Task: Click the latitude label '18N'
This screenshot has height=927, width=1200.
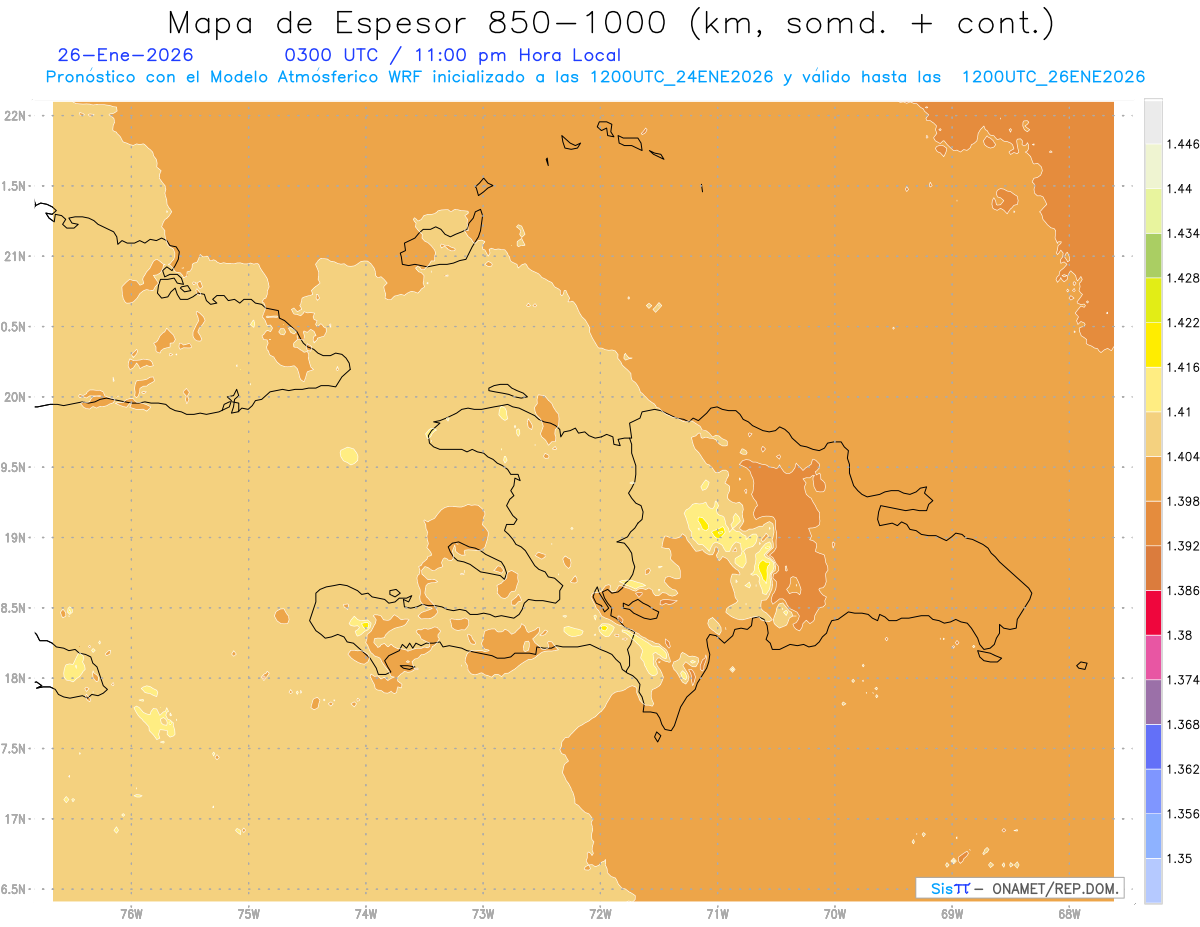Action: pyautogui.click(x=17, y=678)
